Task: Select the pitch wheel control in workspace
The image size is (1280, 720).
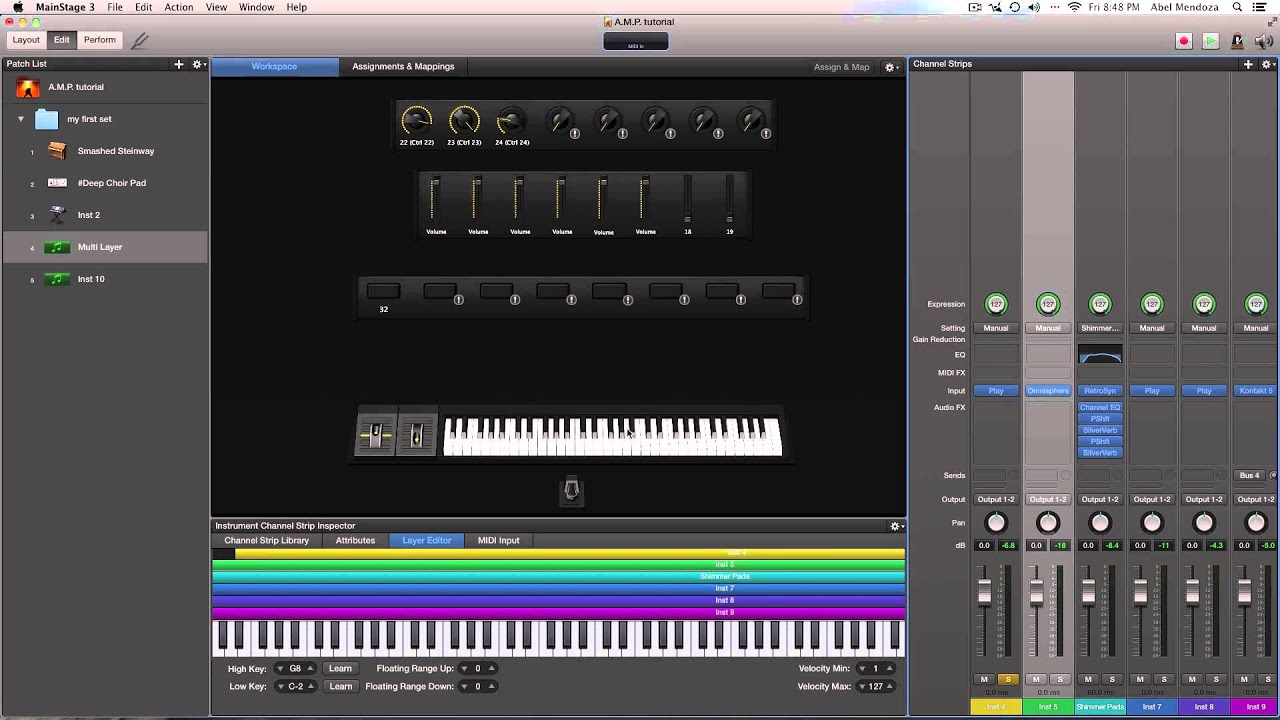Action: coord(376,436)
